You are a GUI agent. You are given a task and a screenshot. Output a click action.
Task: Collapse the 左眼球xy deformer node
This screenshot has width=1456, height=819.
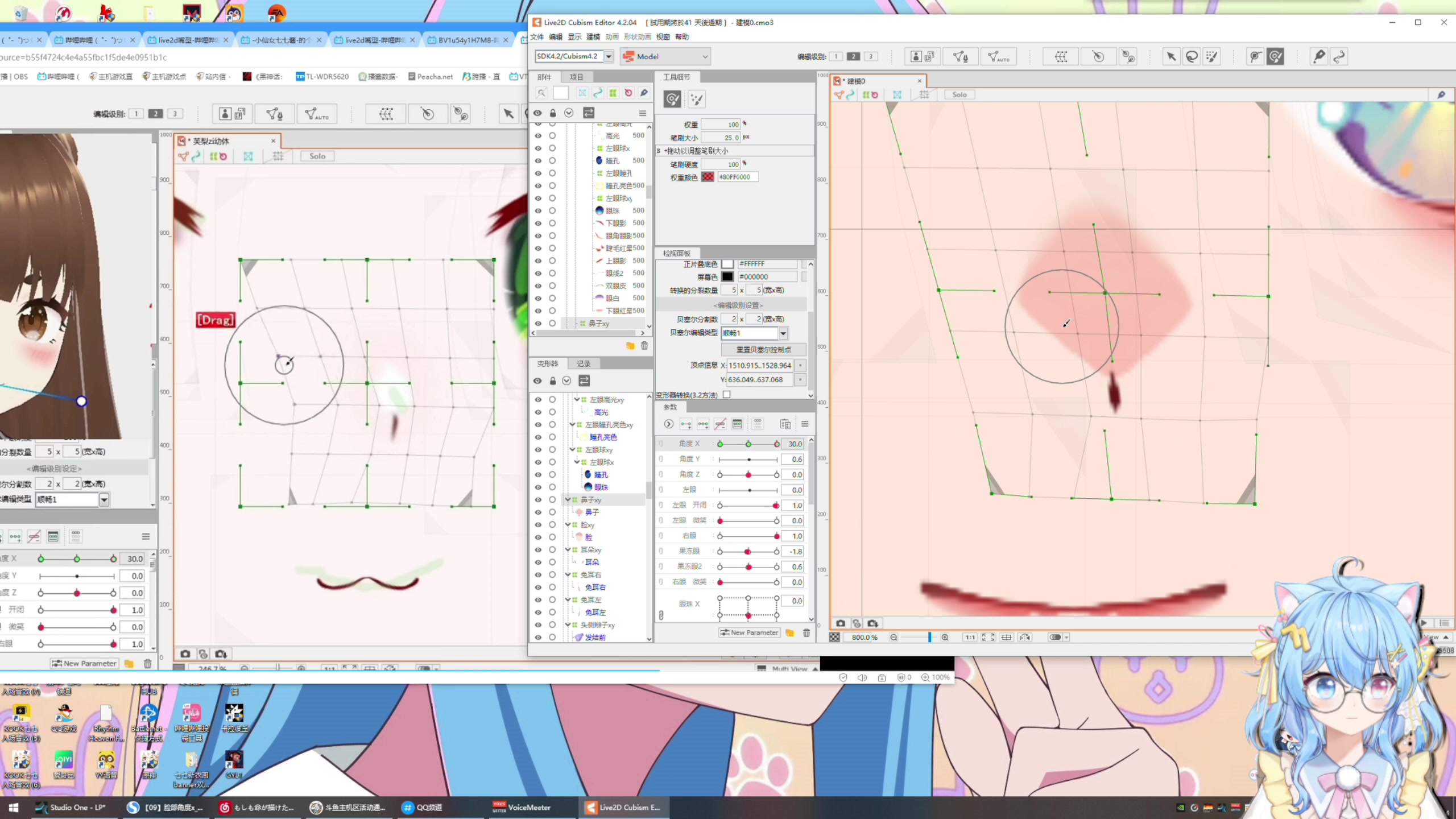572,449
